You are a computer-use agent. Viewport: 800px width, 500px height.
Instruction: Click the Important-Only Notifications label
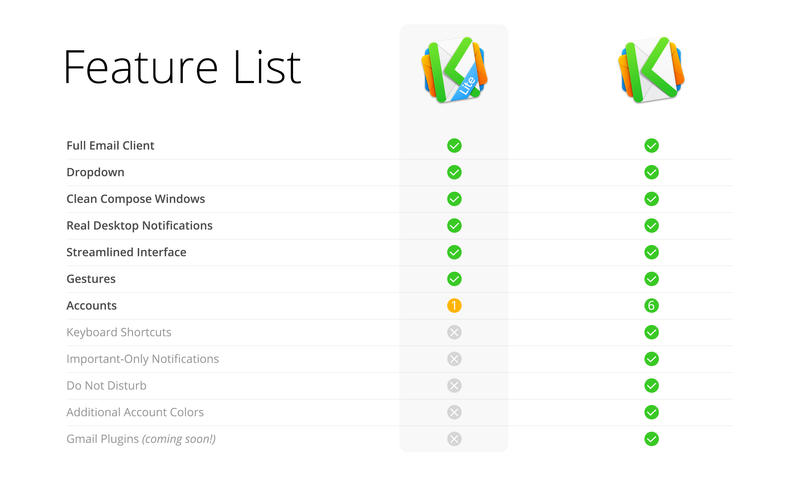pyautogui.click(x=142, y=359)
